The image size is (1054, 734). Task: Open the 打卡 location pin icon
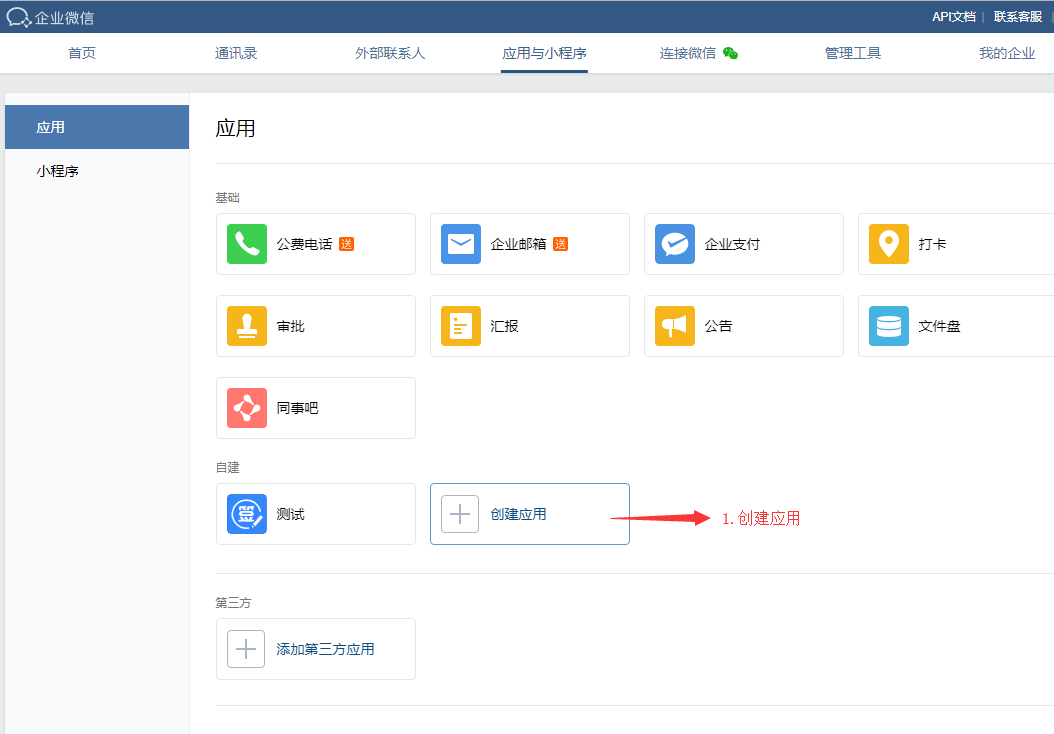[x=889, y=244]
